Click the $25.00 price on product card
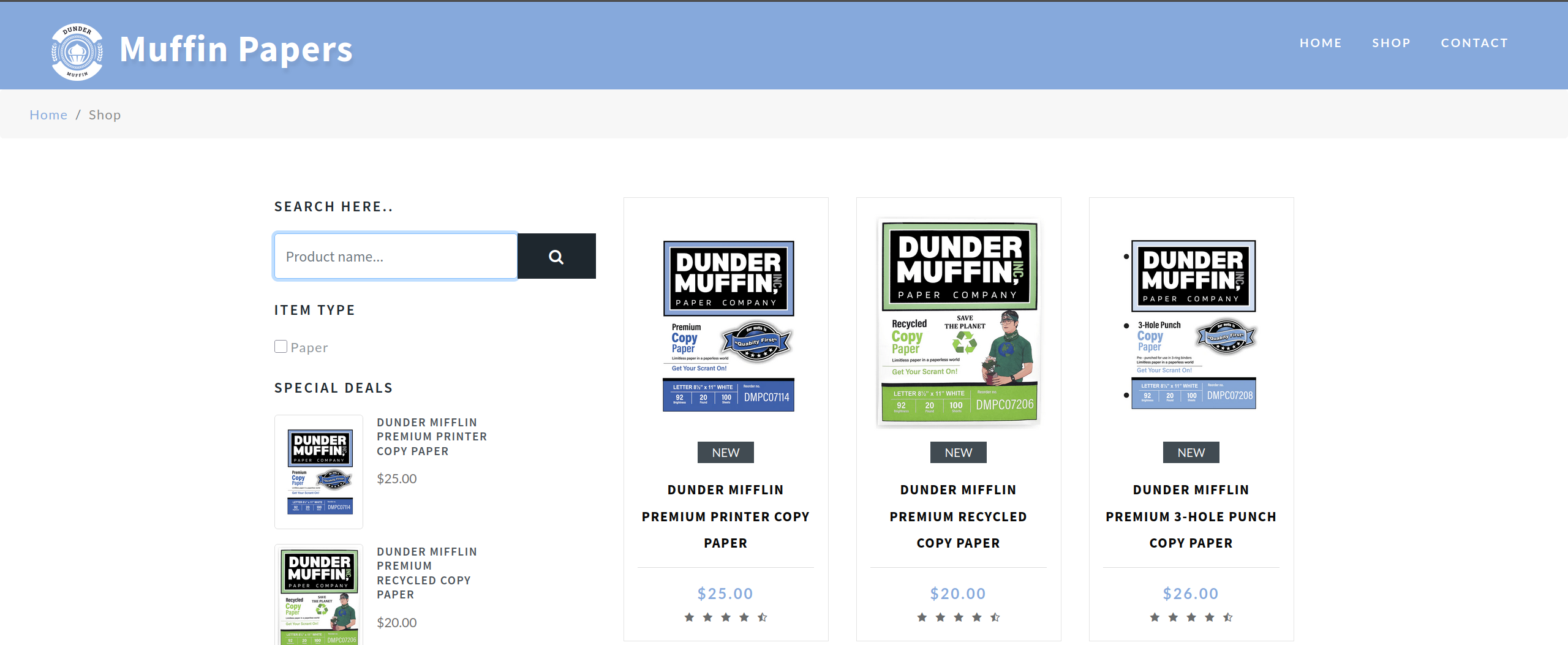 coord(726,594)
